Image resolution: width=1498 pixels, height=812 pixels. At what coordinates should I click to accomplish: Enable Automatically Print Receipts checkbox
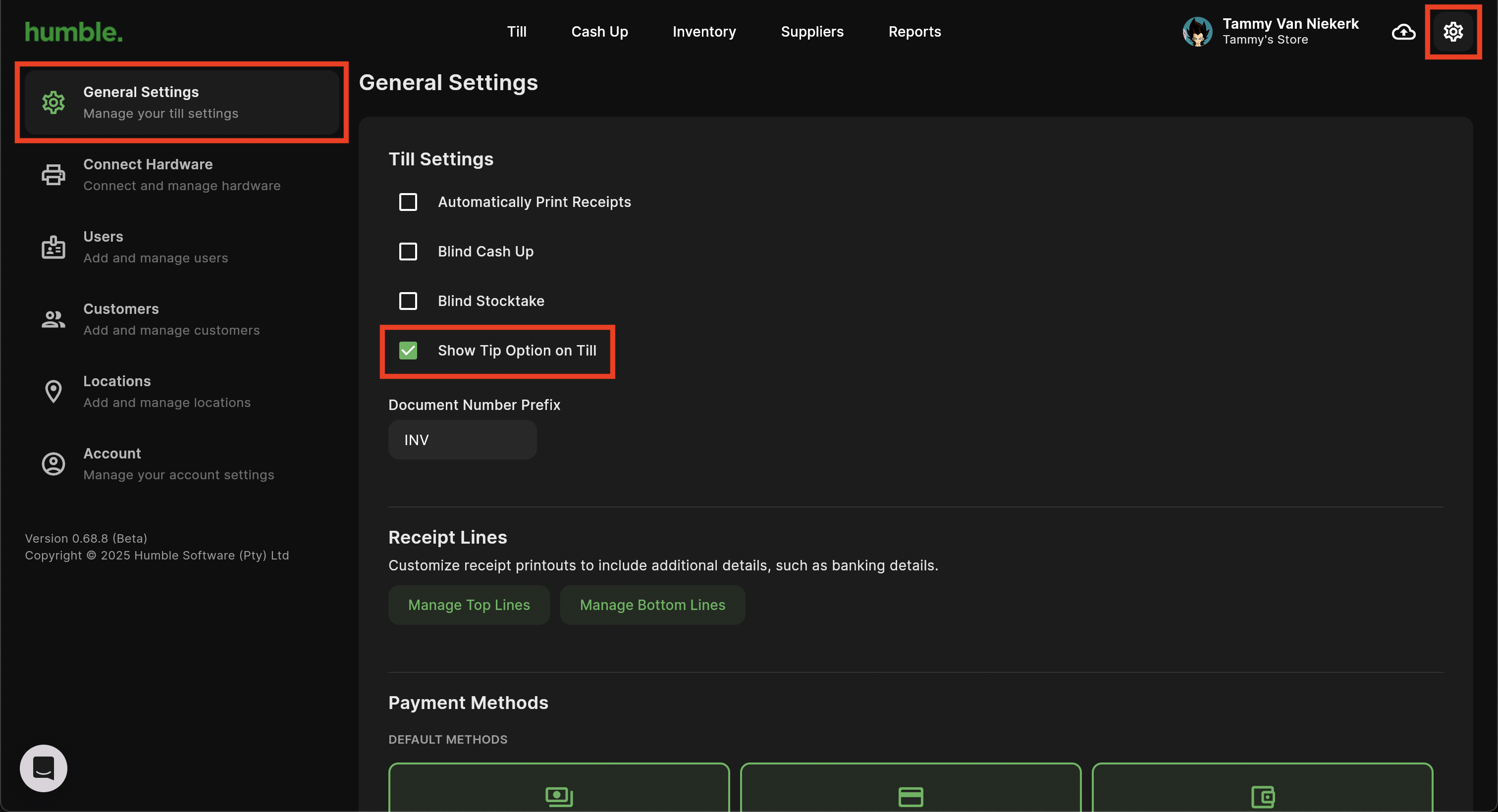point(408,202)
